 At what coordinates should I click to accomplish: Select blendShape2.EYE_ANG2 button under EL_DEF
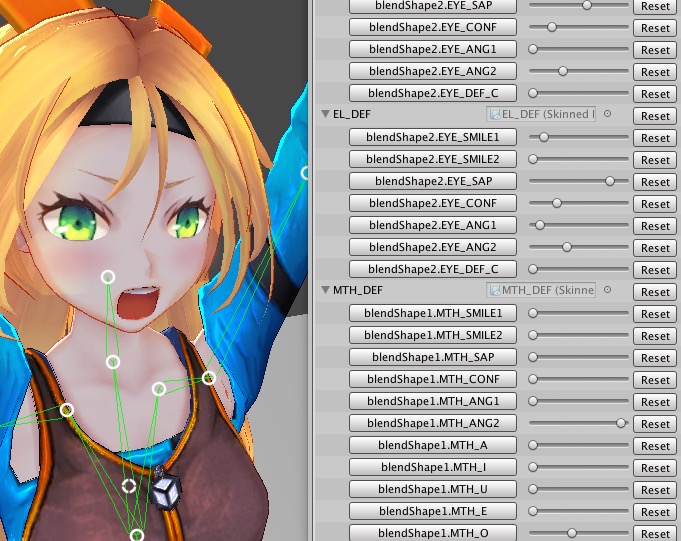coord(433,247)
